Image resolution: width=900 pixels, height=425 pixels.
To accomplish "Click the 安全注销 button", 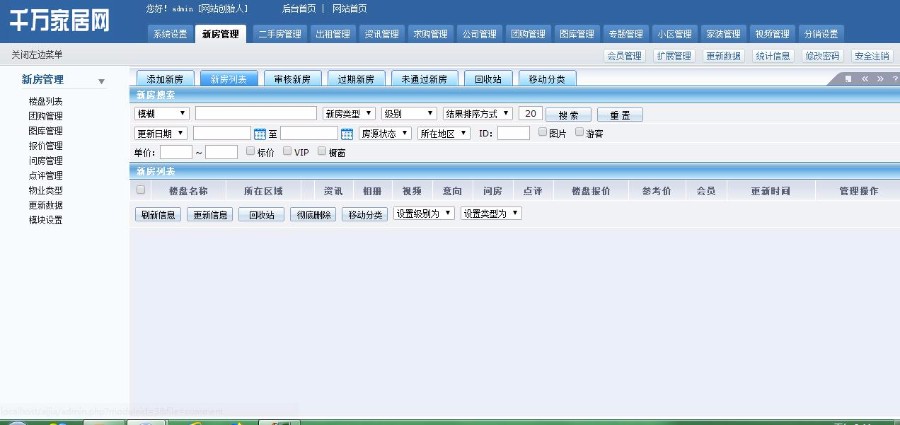I will 872,56.
